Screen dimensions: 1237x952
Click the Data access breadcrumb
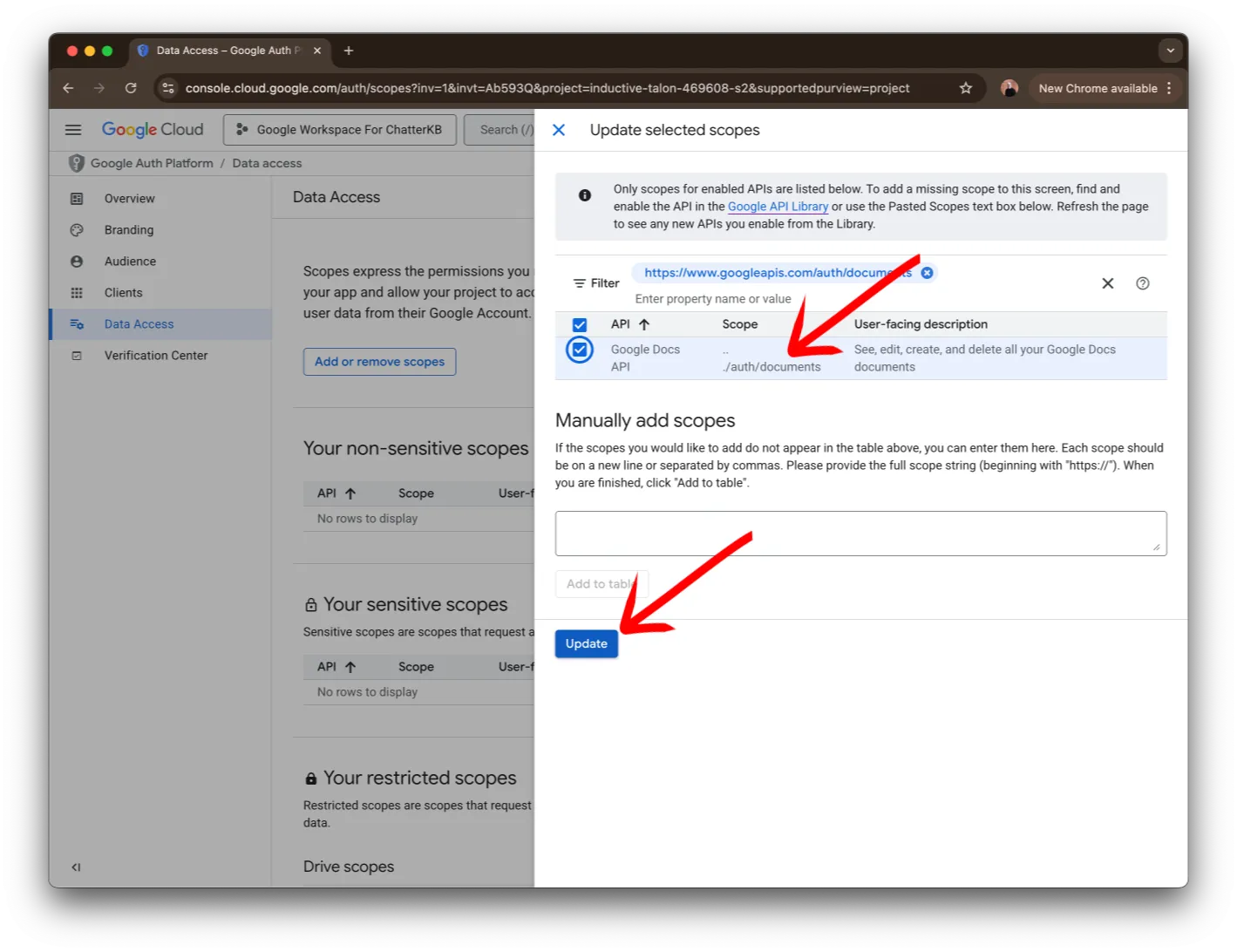click(267, 163)
